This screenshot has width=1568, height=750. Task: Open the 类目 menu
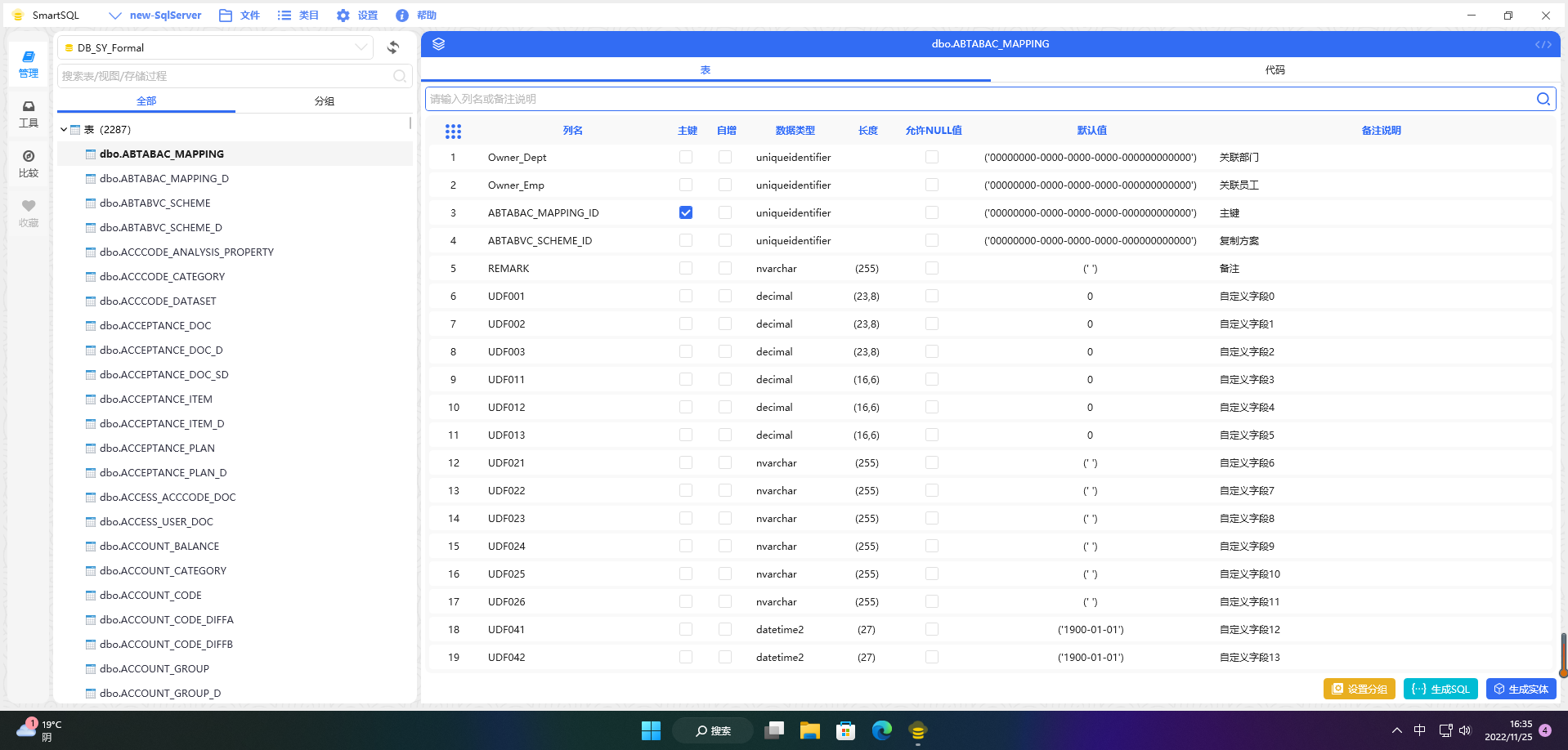pos(298,16)
